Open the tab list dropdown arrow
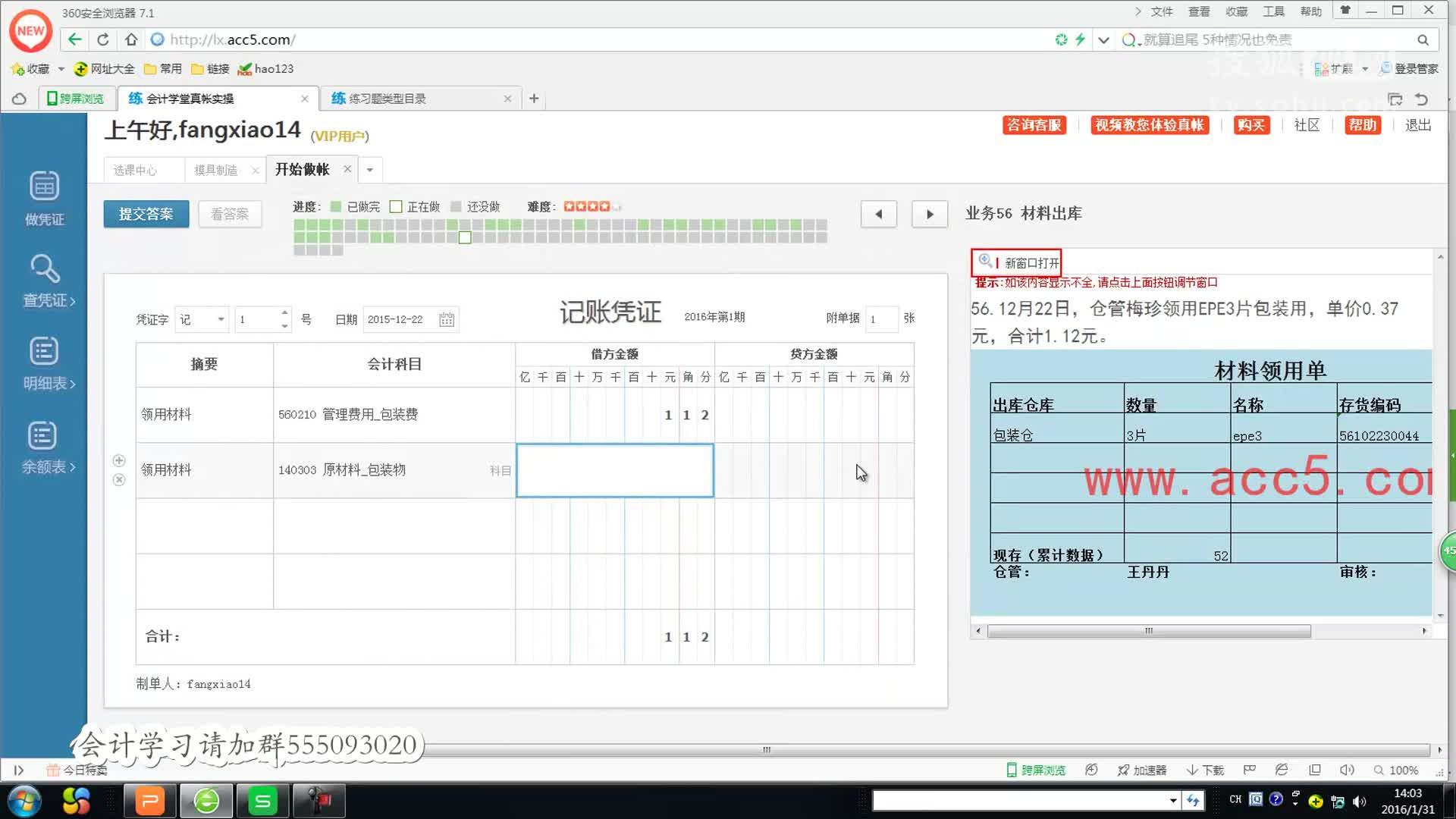1456x819 pixels. coord(370,170)
